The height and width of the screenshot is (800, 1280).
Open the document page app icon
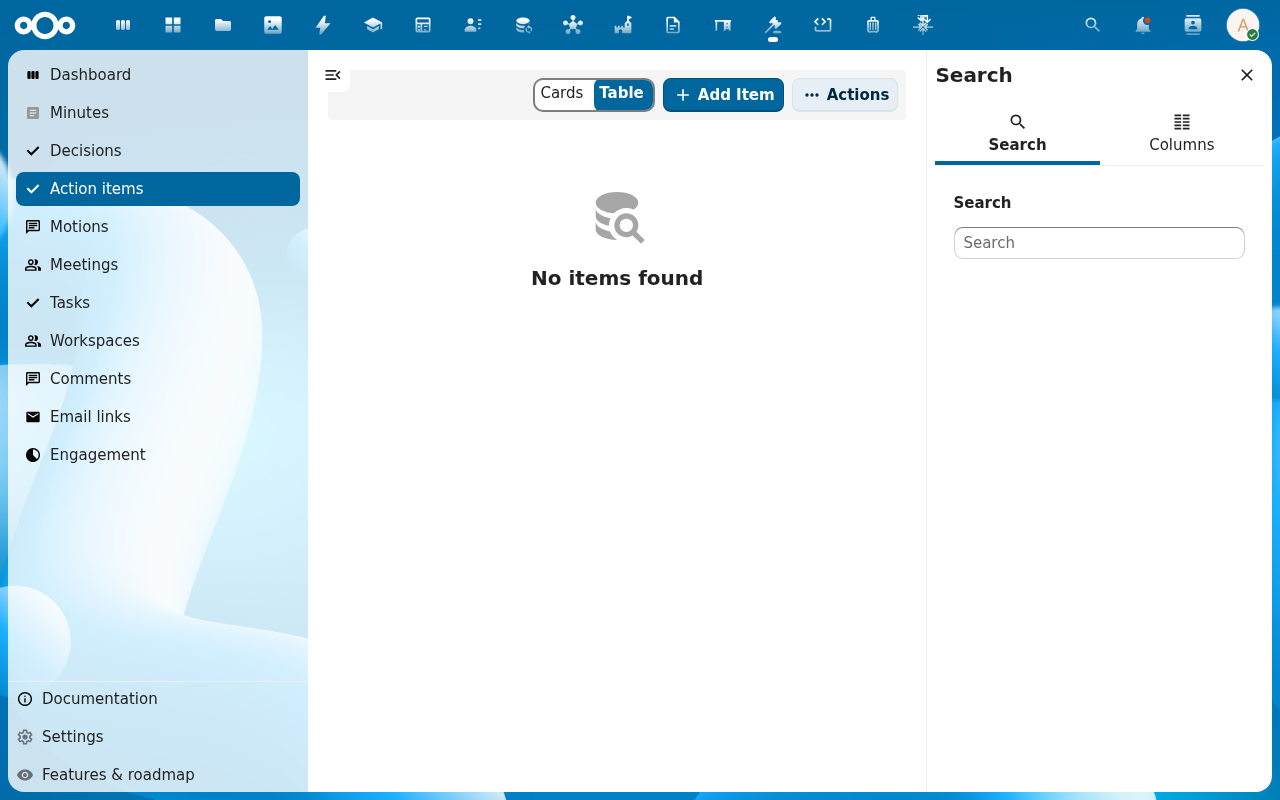click(673, 25)
